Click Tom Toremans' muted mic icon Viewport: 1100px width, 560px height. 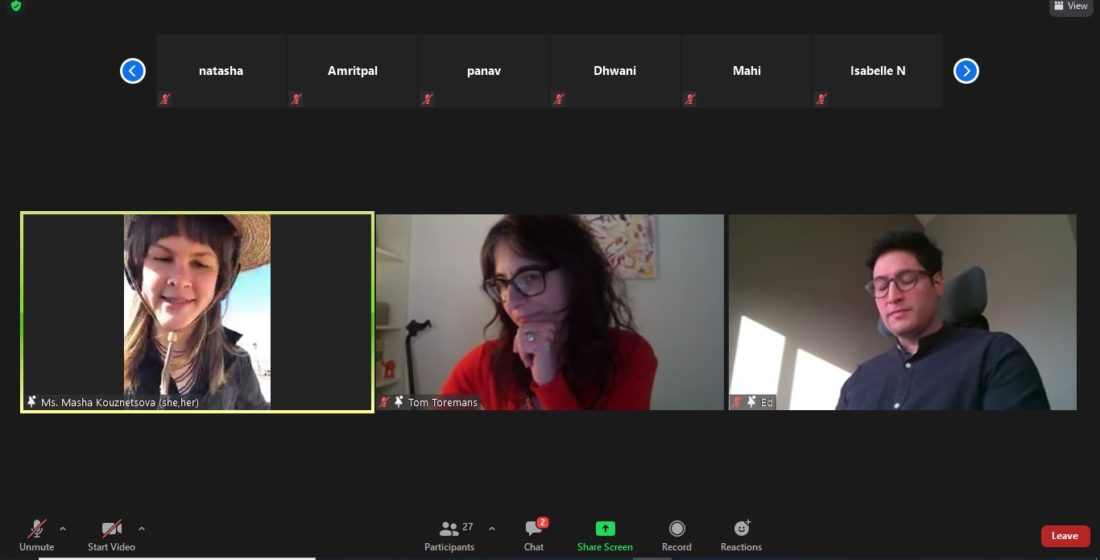tap(384, 402)
